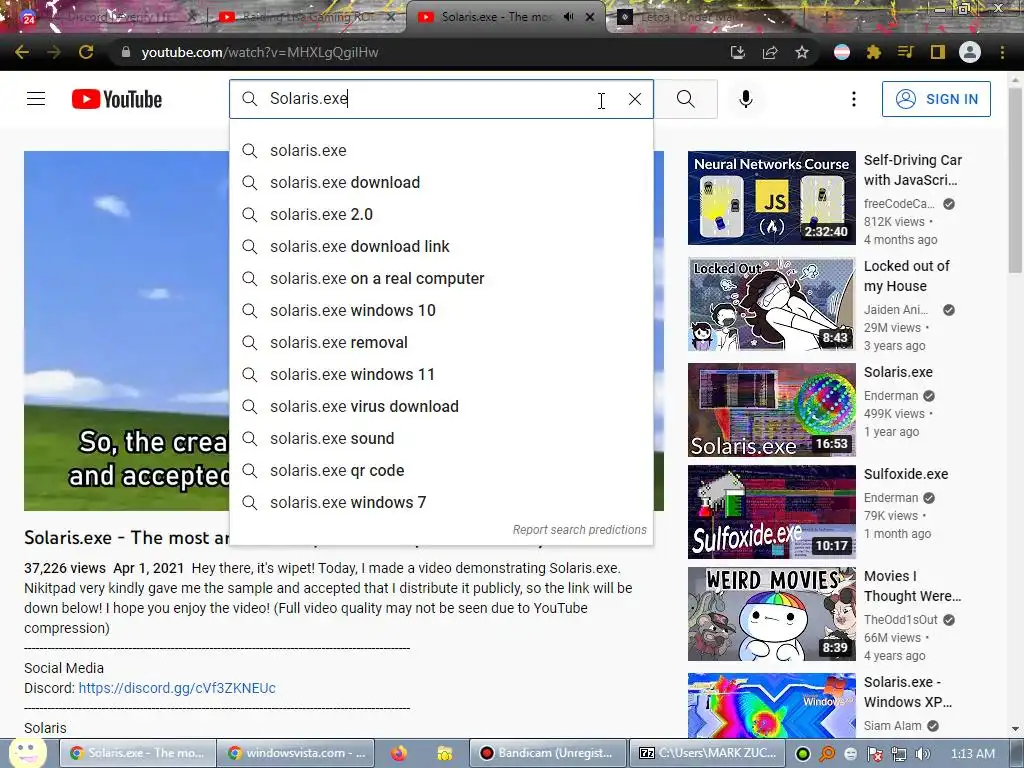1024x768 pixels.
Task: Select the 'solaris.exe sound' suggestion
Action: [x=441, y=438]
